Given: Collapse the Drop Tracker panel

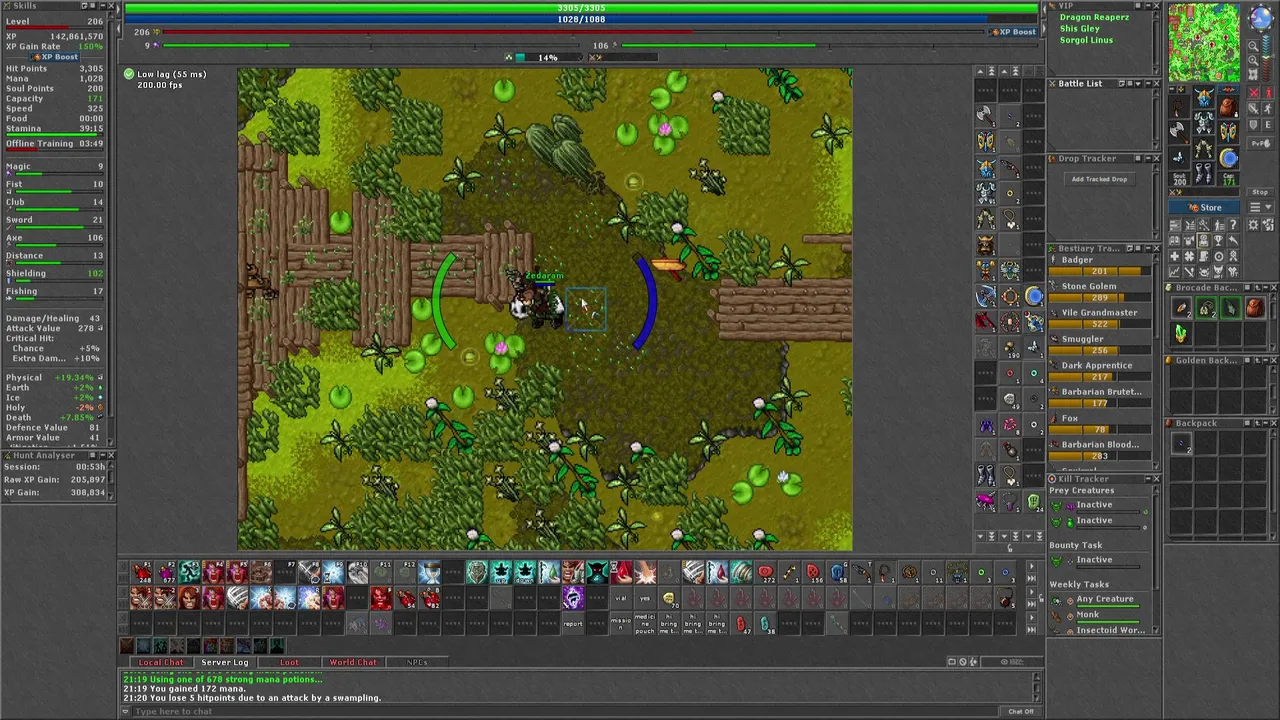Looking at the screenshot, I should tap(1148, 158).
